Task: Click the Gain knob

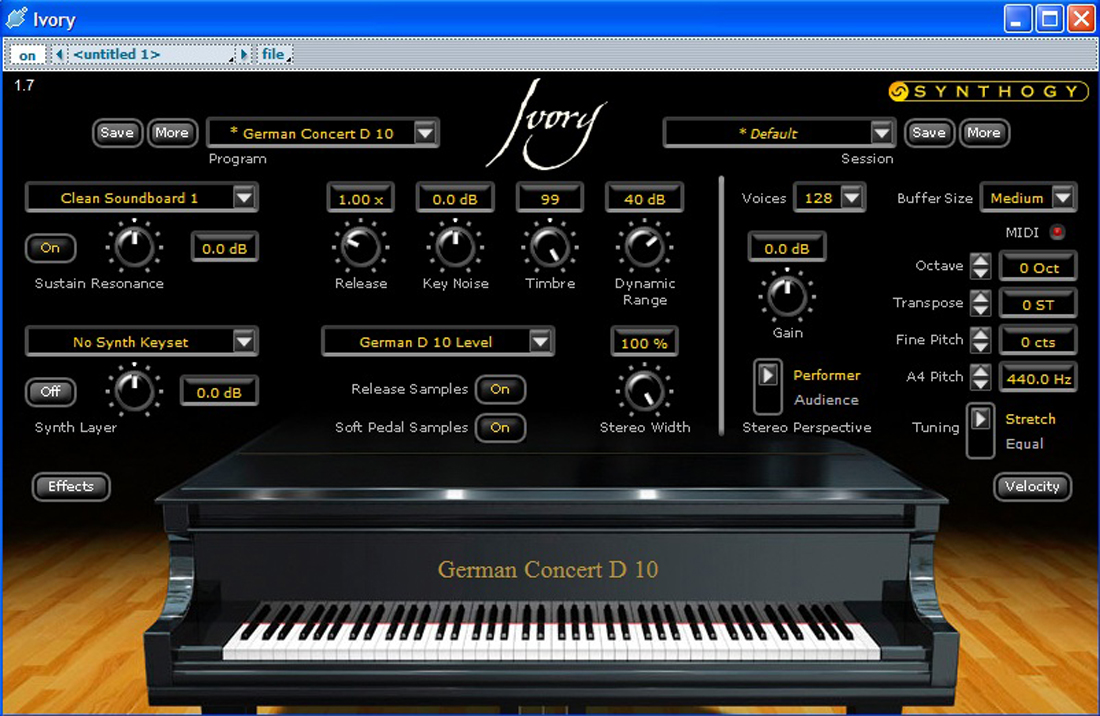Action: pos(786,297)
